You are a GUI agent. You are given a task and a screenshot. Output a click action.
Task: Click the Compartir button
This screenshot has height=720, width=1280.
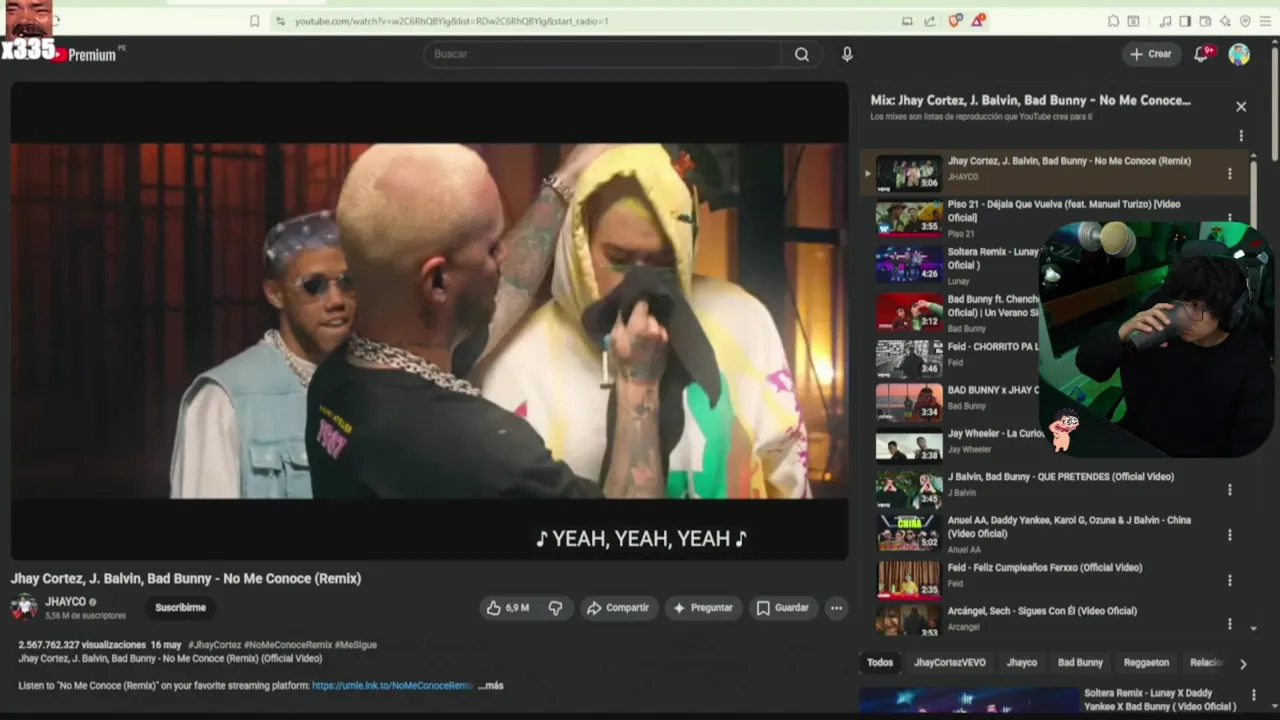pyautogui.click(x=618, y=608)
